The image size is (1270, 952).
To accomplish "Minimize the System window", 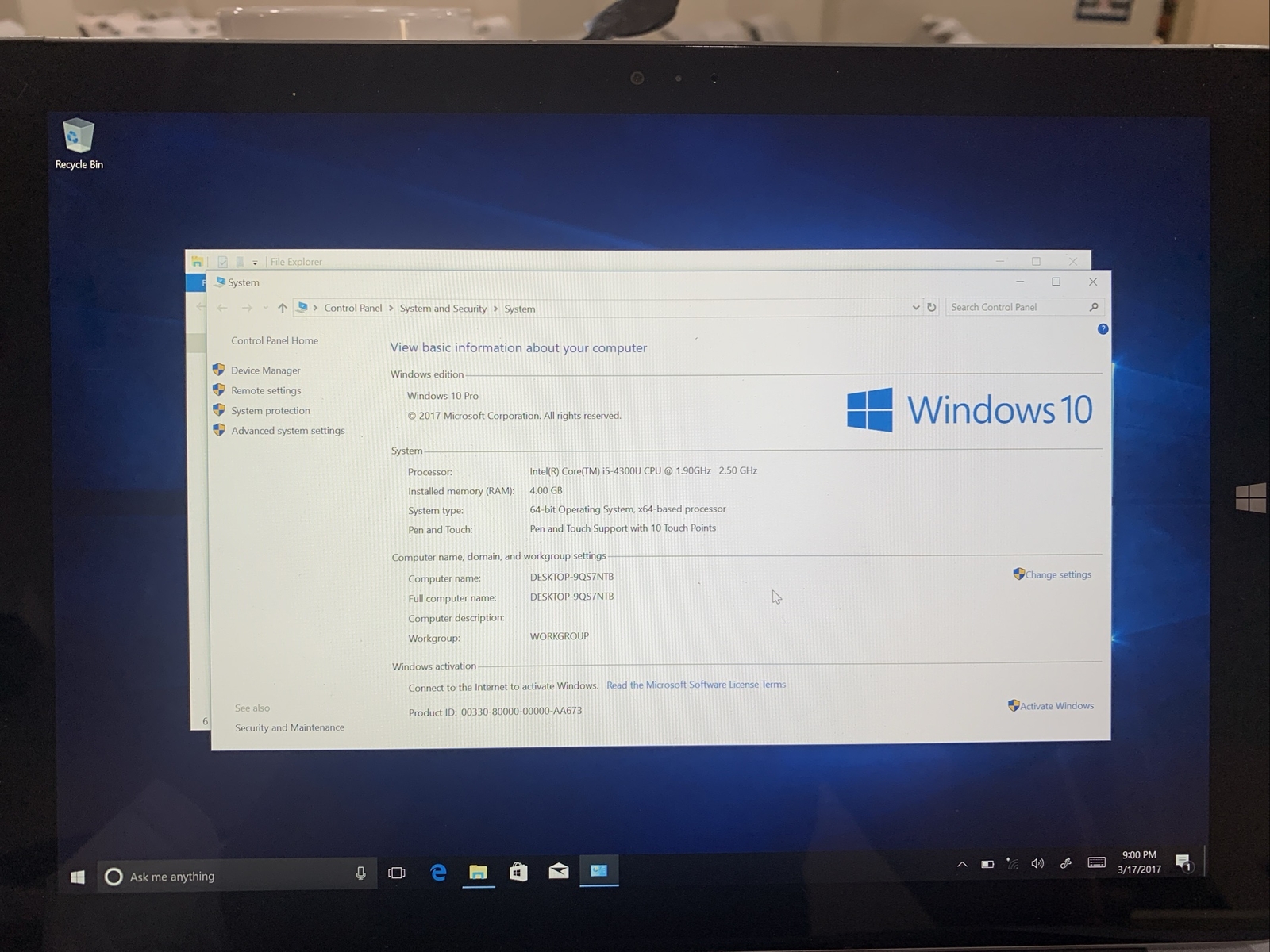I will click(1020, 282).
